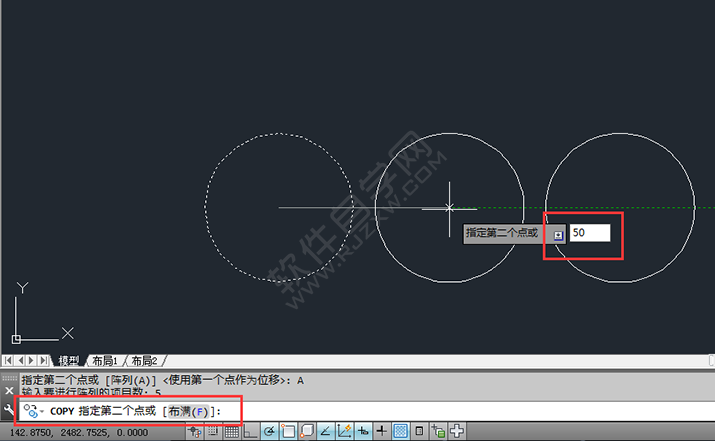Click the UCS origin icon square
This screenshot has height=441, width=715.
(16, 339)
